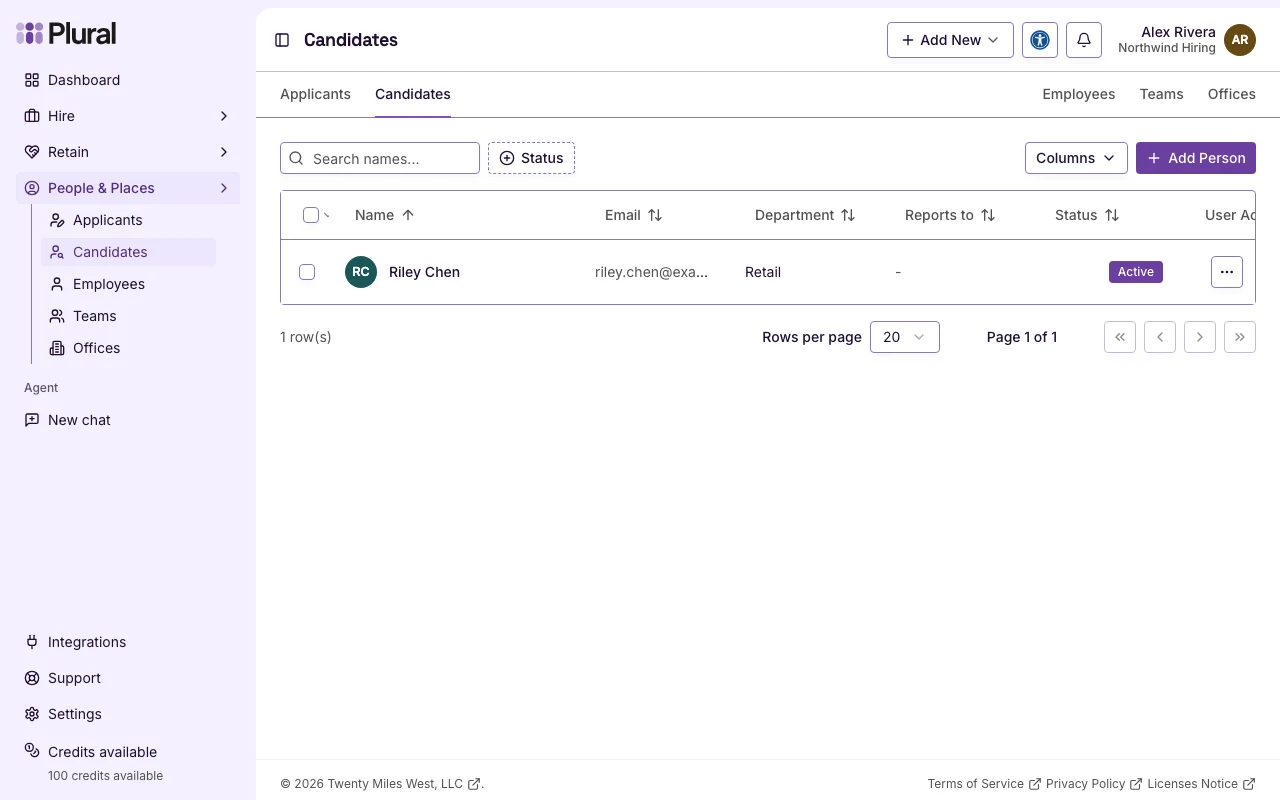This screenshot has height=800, width=1280.
Task: Collapse People & Places section
Action: (128, 188)
